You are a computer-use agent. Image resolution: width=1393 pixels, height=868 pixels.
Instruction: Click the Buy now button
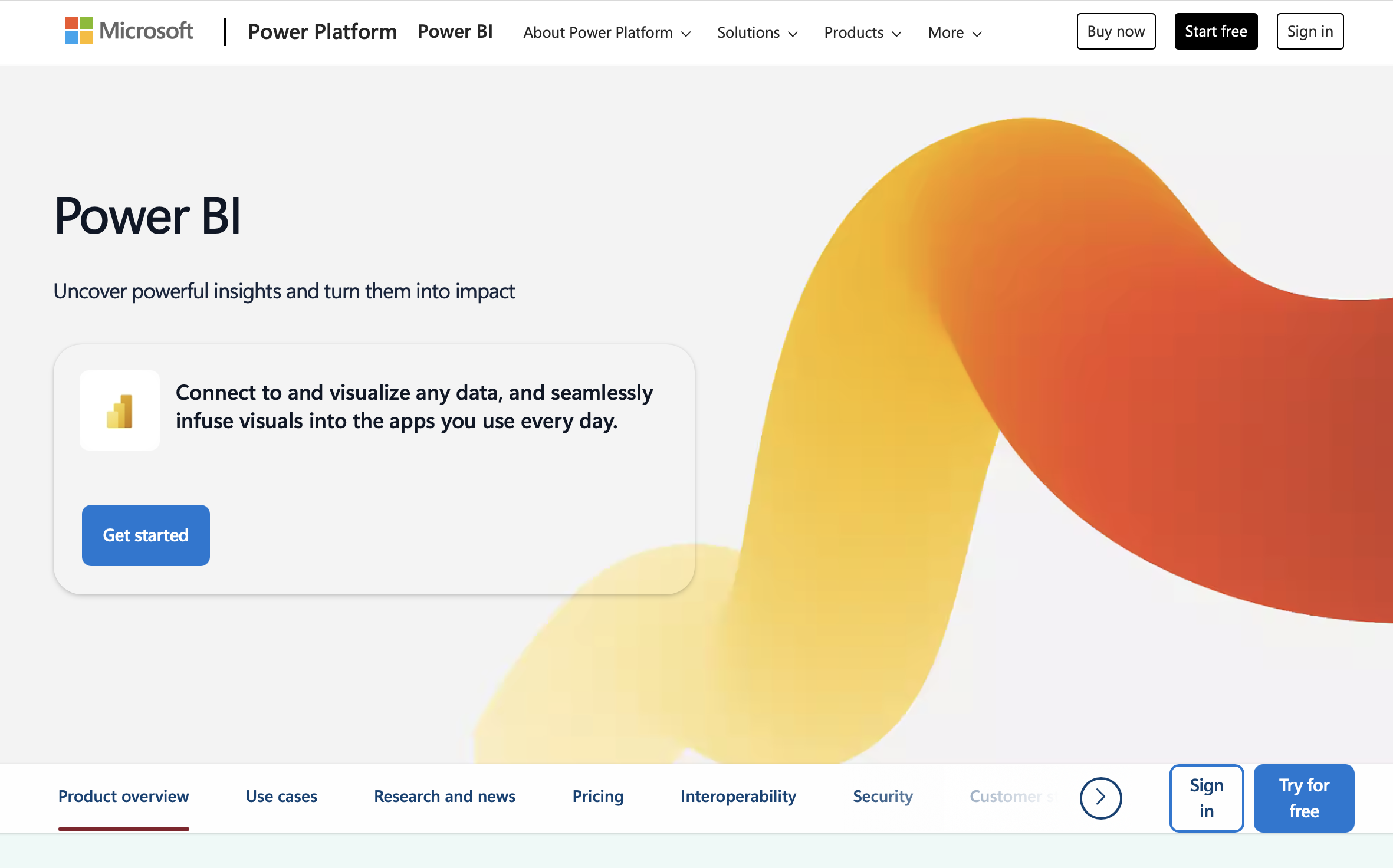pos(1116,31)
